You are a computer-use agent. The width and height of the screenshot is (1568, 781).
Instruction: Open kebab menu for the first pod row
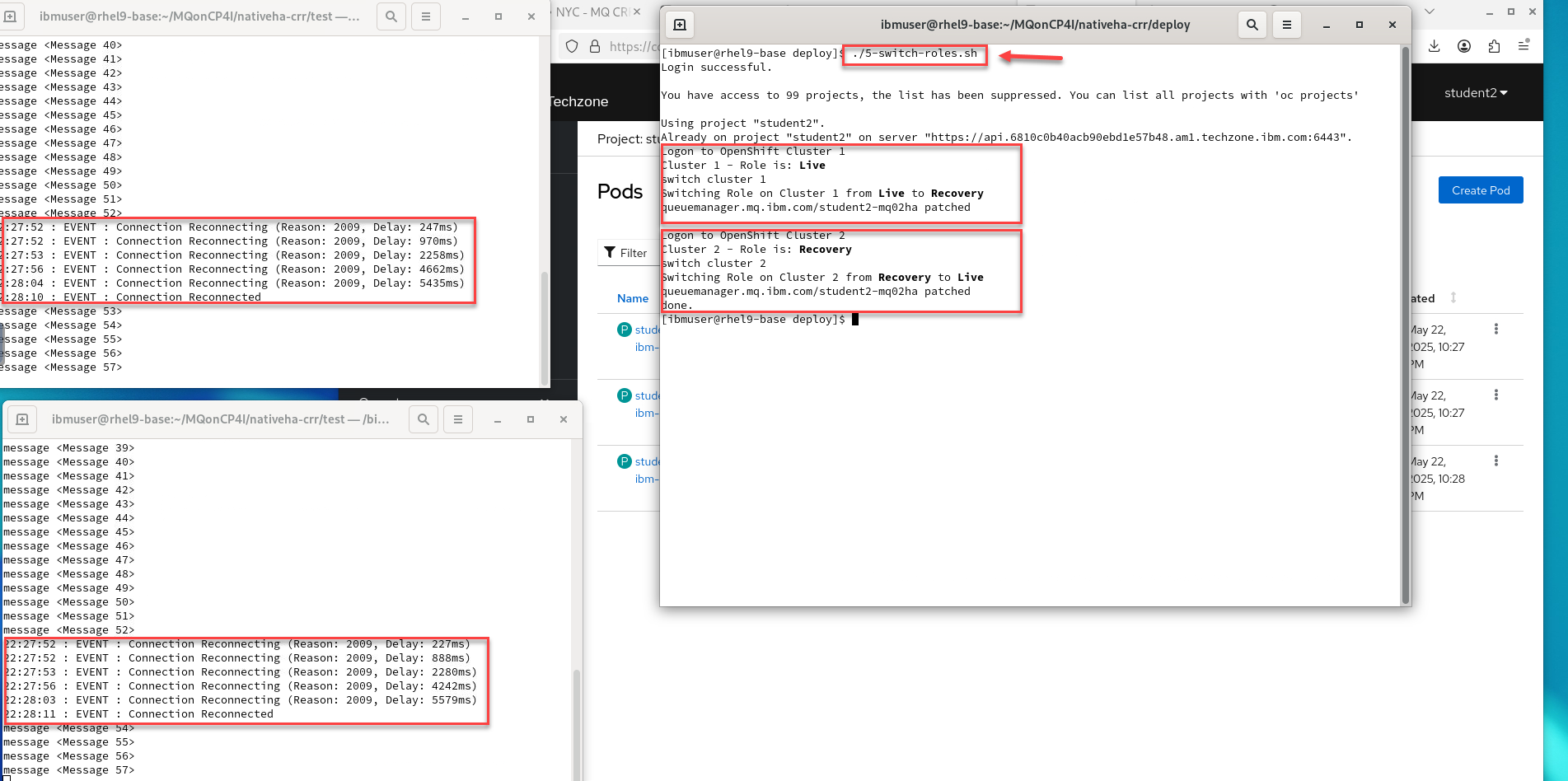pos(1495,330)
